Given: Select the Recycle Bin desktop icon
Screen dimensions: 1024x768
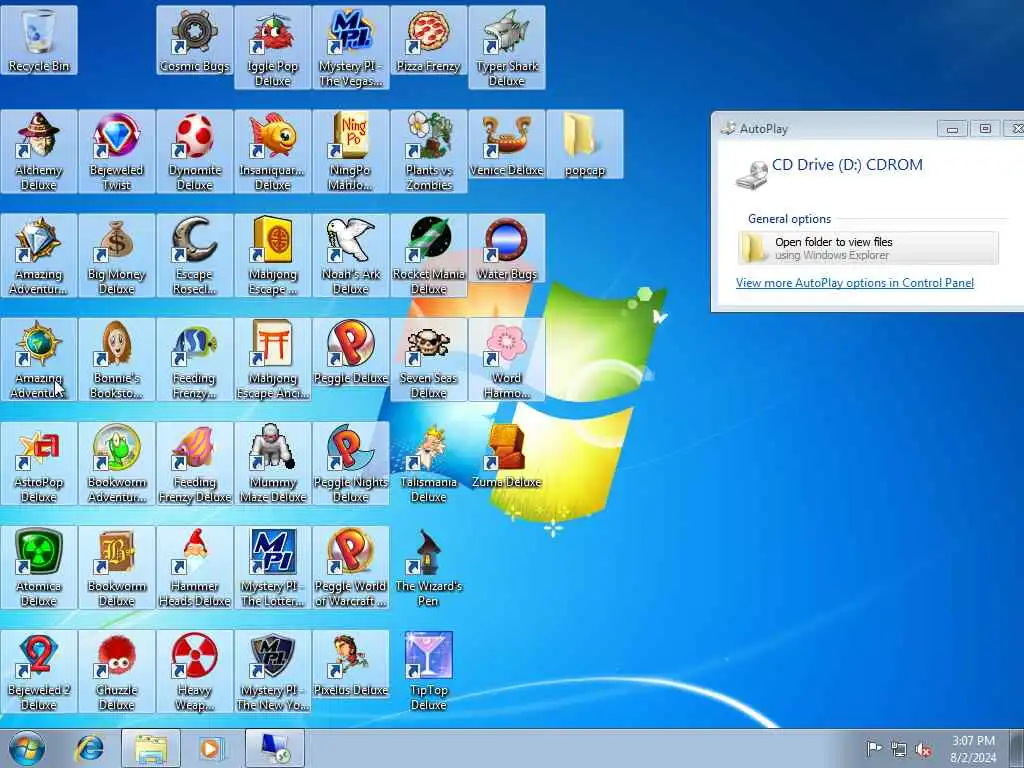Looking at the screenshot, I should (x=39, y=40).
